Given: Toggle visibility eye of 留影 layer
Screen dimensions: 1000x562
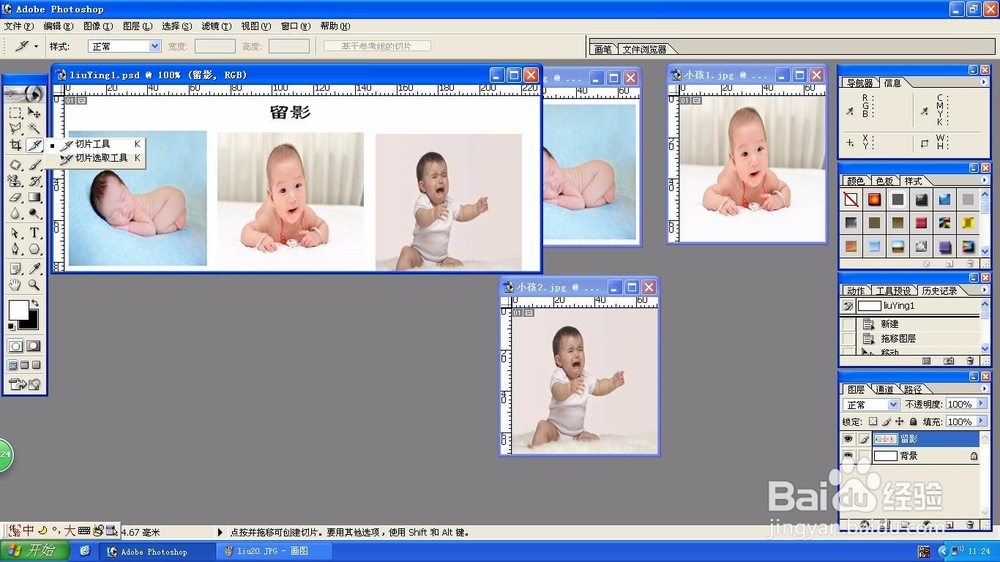Looking at the screenshot, I should (848, 439).
